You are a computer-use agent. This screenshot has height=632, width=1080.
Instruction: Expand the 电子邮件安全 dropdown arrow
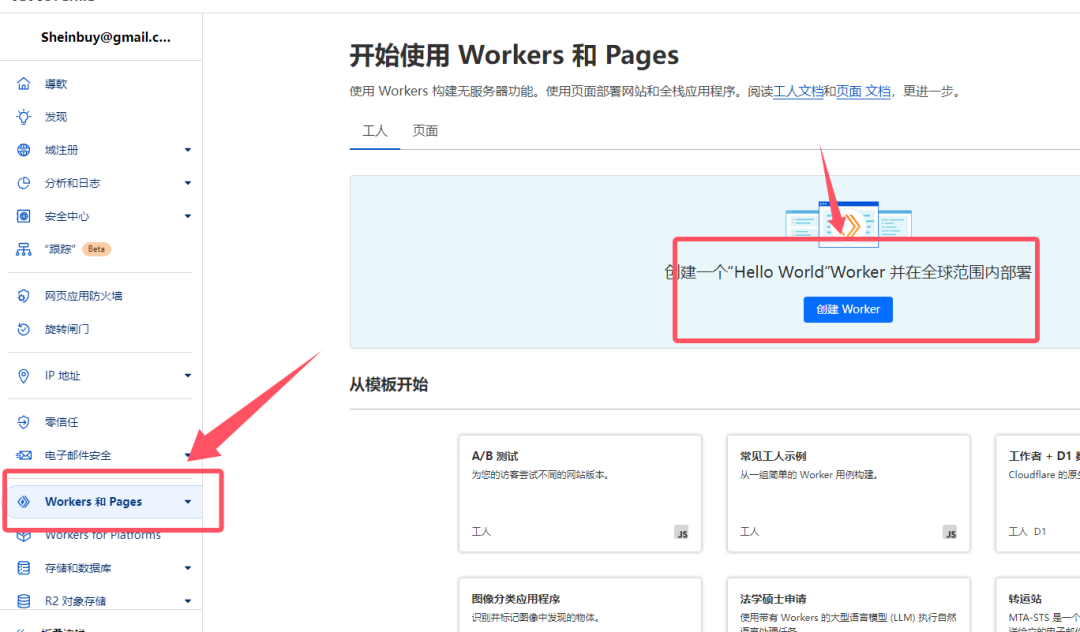click(x=187, y=455)
